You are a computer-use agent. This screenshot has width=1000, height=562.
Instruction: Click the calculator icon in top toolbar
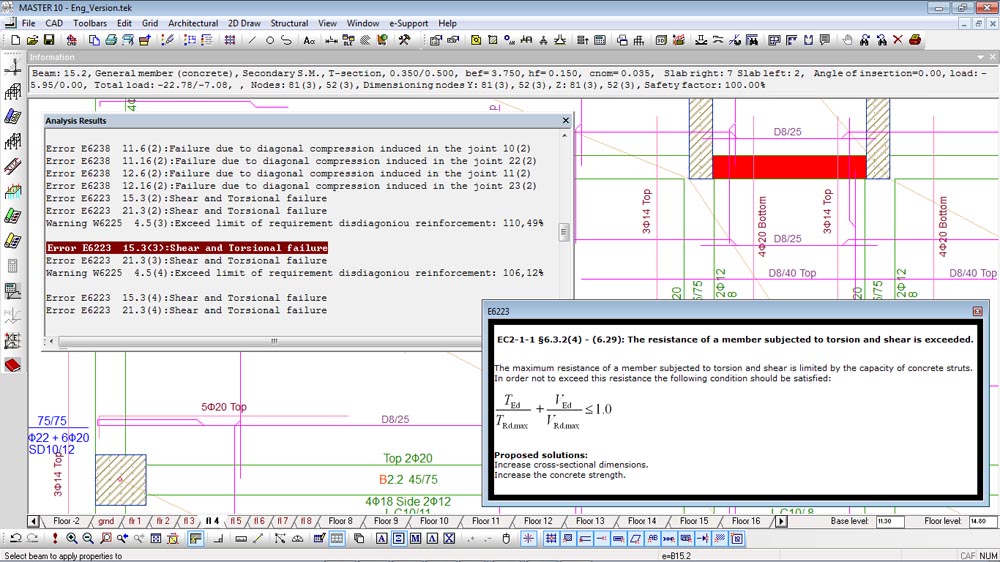(x=599, y=40)
